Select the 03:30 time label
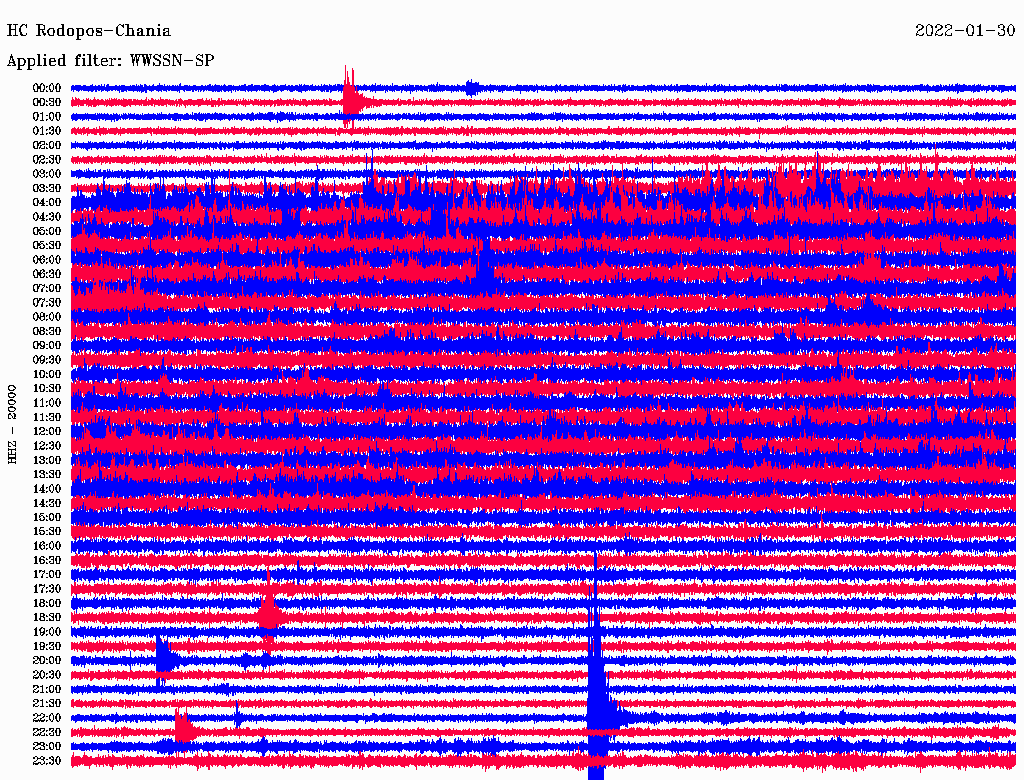Screen dimensions: 1024x780 (46, 188)
